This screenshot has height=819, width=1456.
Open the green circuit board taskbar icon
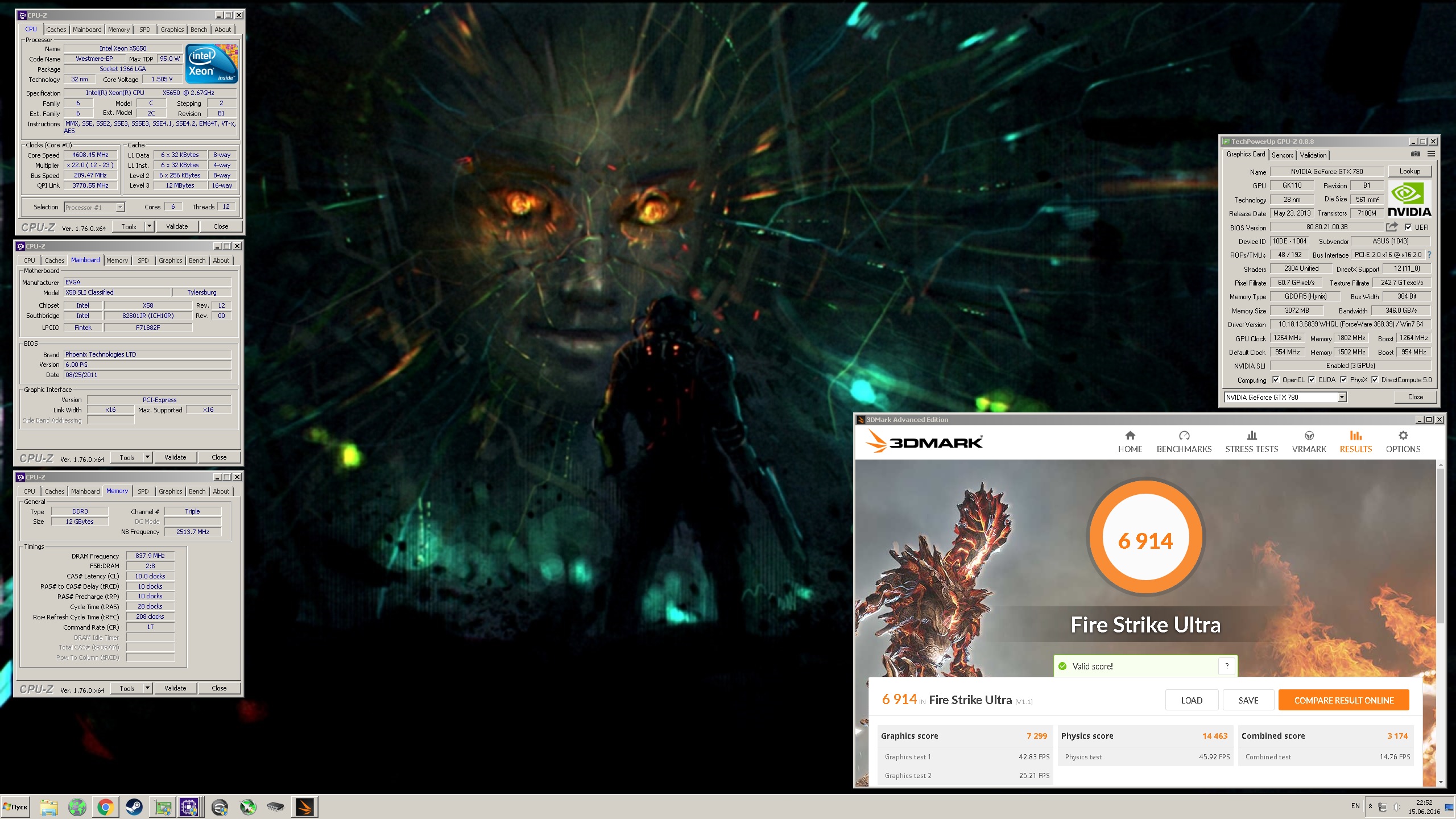[163, 807]
